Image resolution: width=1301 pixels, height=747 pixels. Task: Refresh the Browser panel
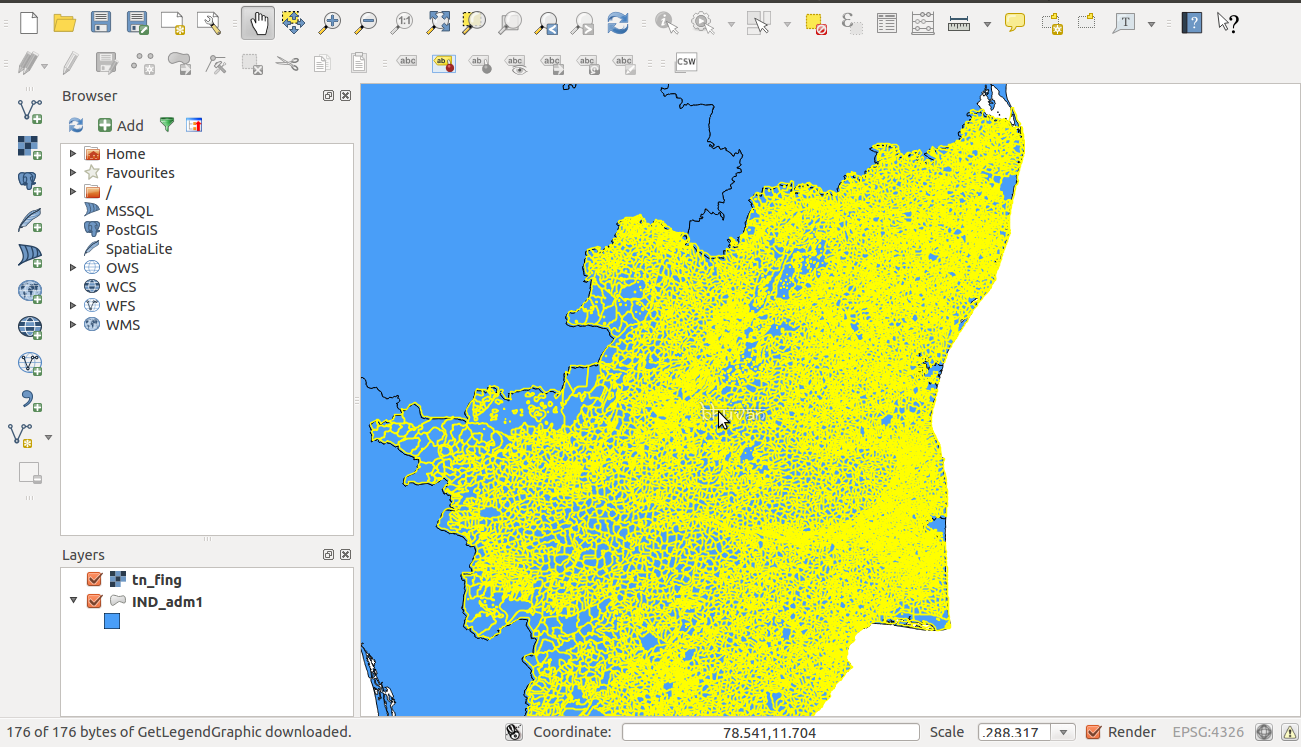tap(76, 125)
